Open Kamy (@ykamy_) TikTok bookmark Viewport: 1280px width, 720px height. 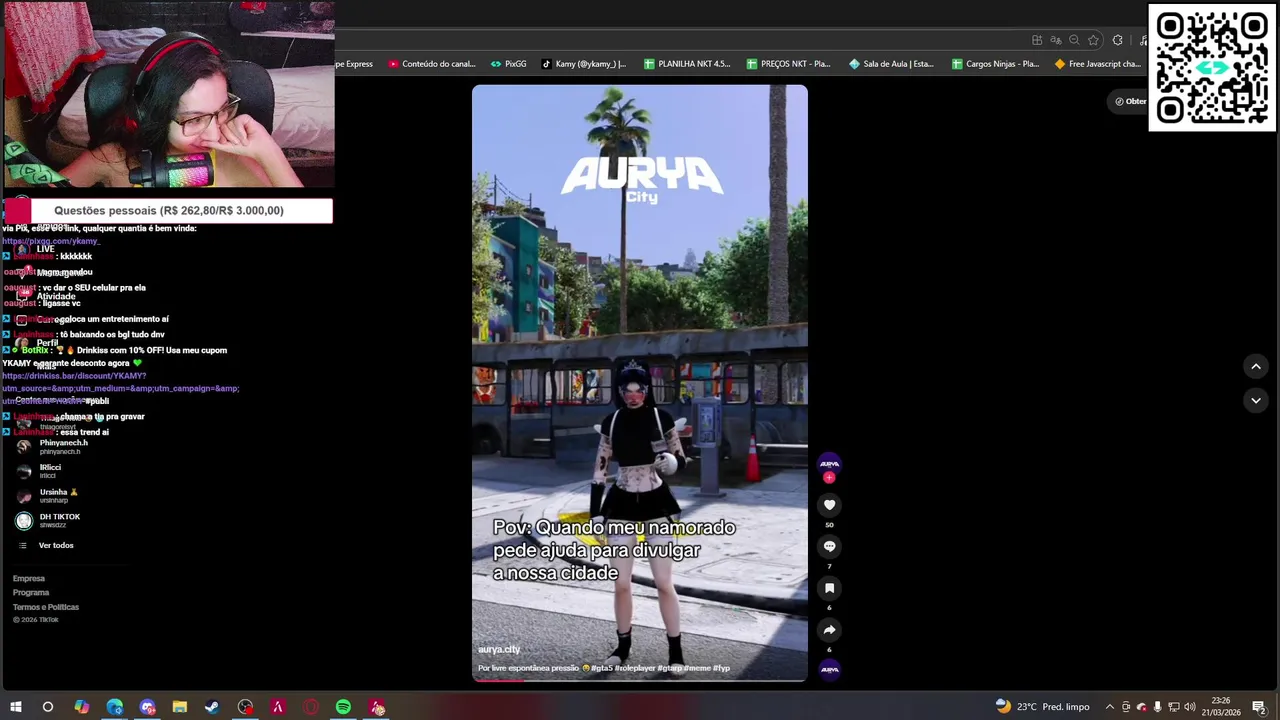584,64
